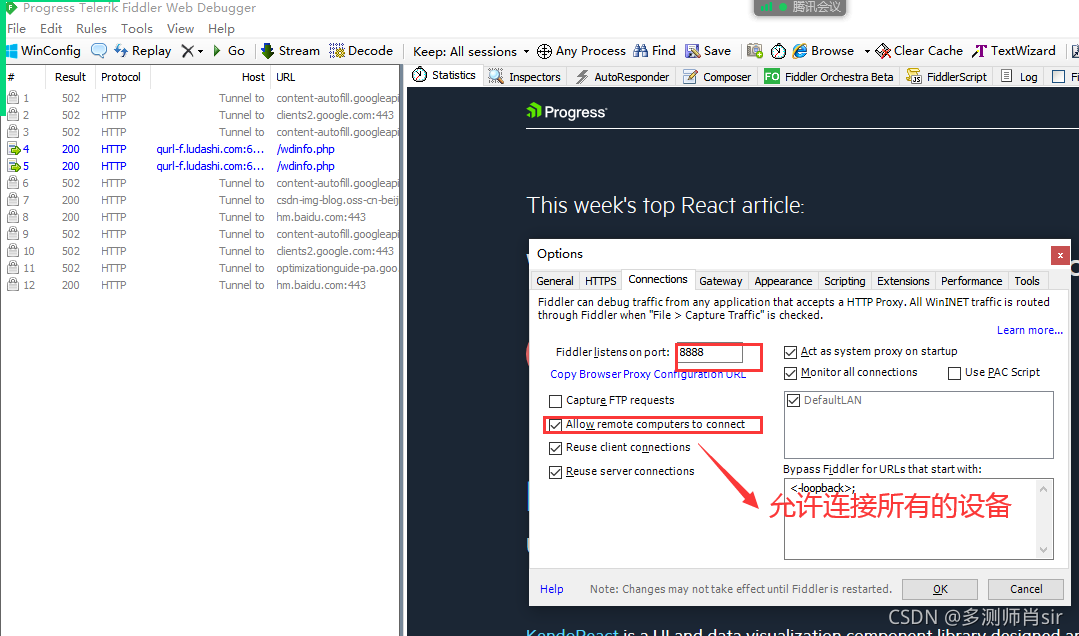
Task: Switch to the Extensions options tab
Action: (x=903, y=281)
